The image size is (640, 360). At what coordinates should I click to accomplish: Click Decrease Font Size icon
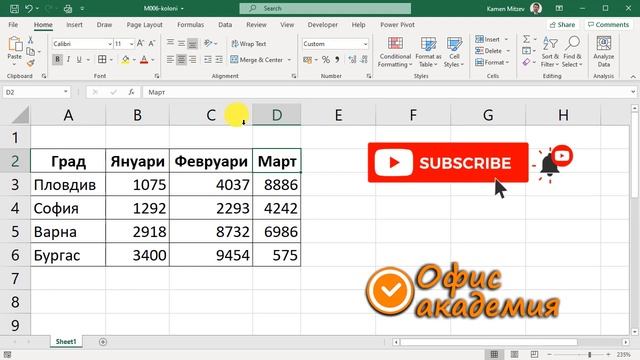tap(152, 43)
